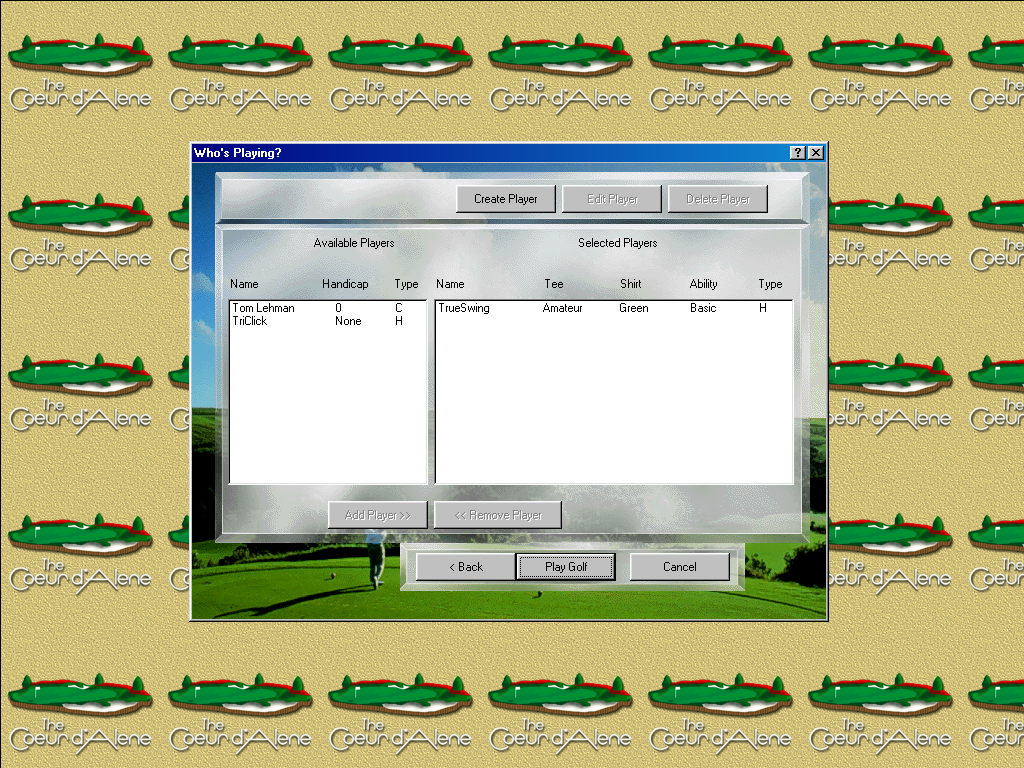Click the Who's Playing title bar
Image resolution: width=1024 pixels, height=768 pixels.
coord(400,152)
